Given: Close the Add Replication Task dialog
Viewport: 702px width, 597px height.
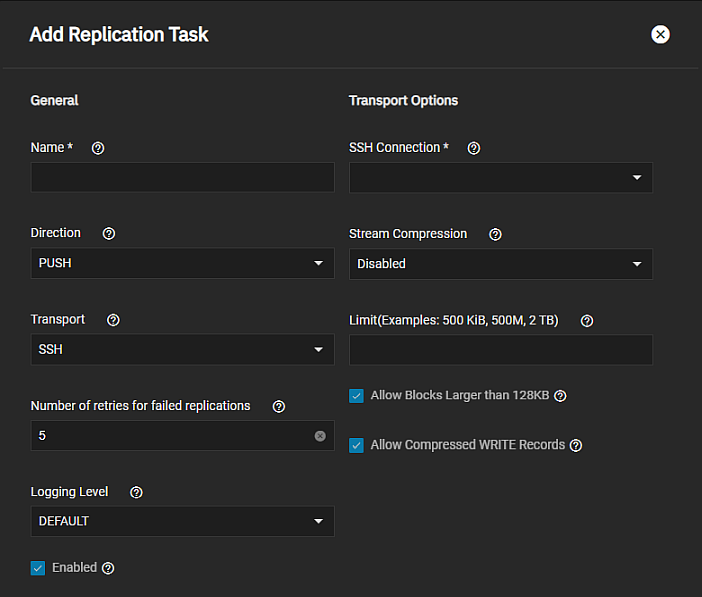Looking at the screenshot, I should pos(660,34).
